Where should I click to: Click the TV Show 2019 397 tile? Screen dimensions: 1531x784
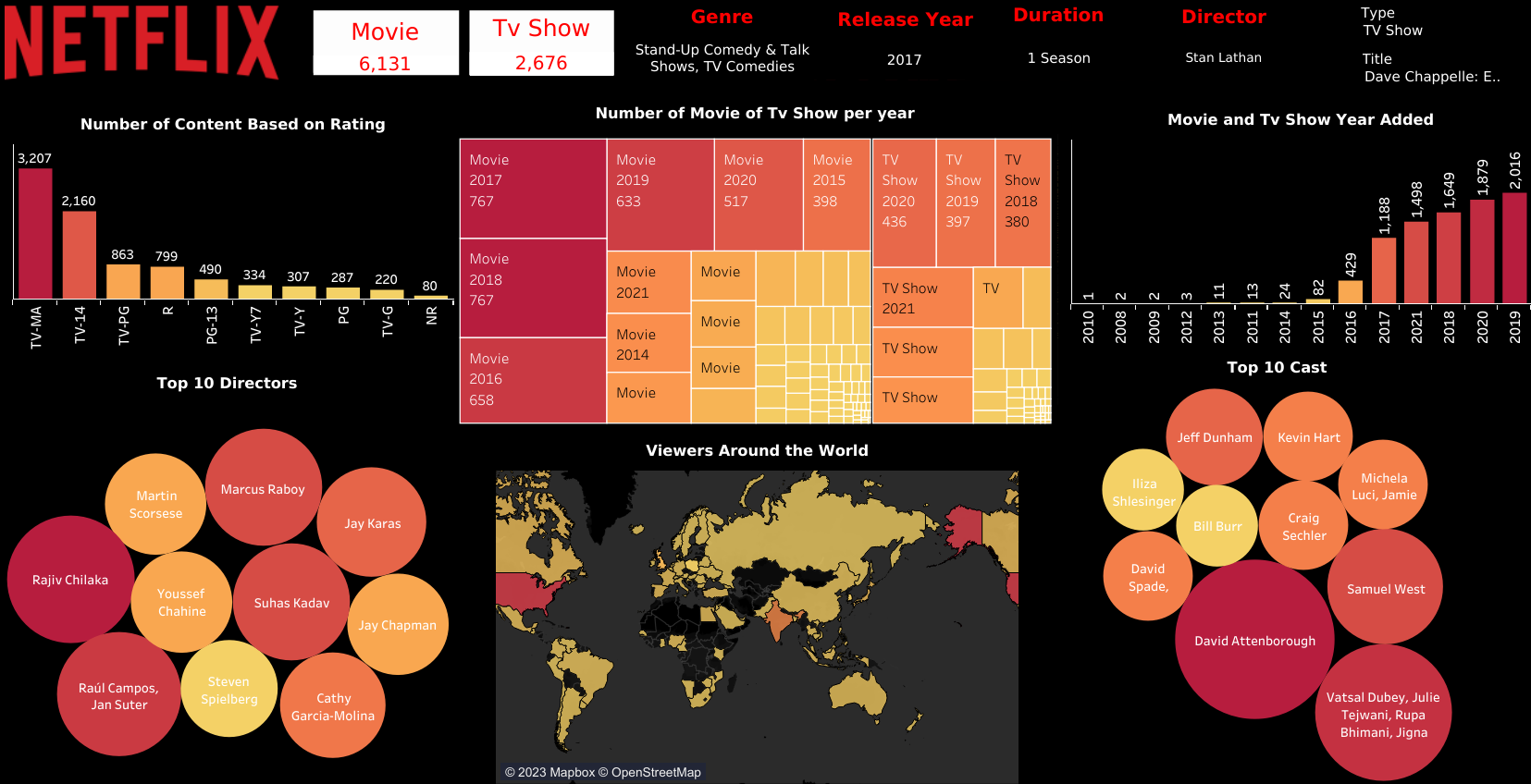(x=966, y=202)
